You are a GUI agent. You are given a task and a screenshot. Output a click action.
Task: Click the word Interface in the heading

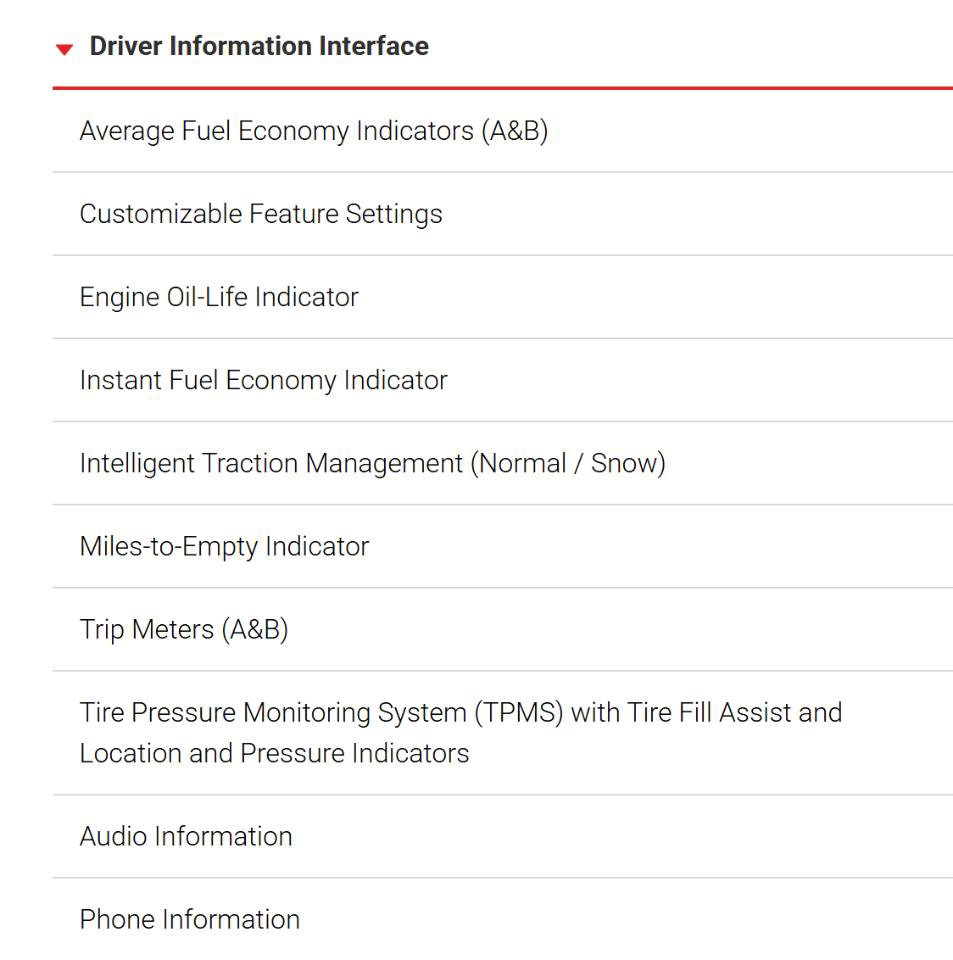(373, 46)
